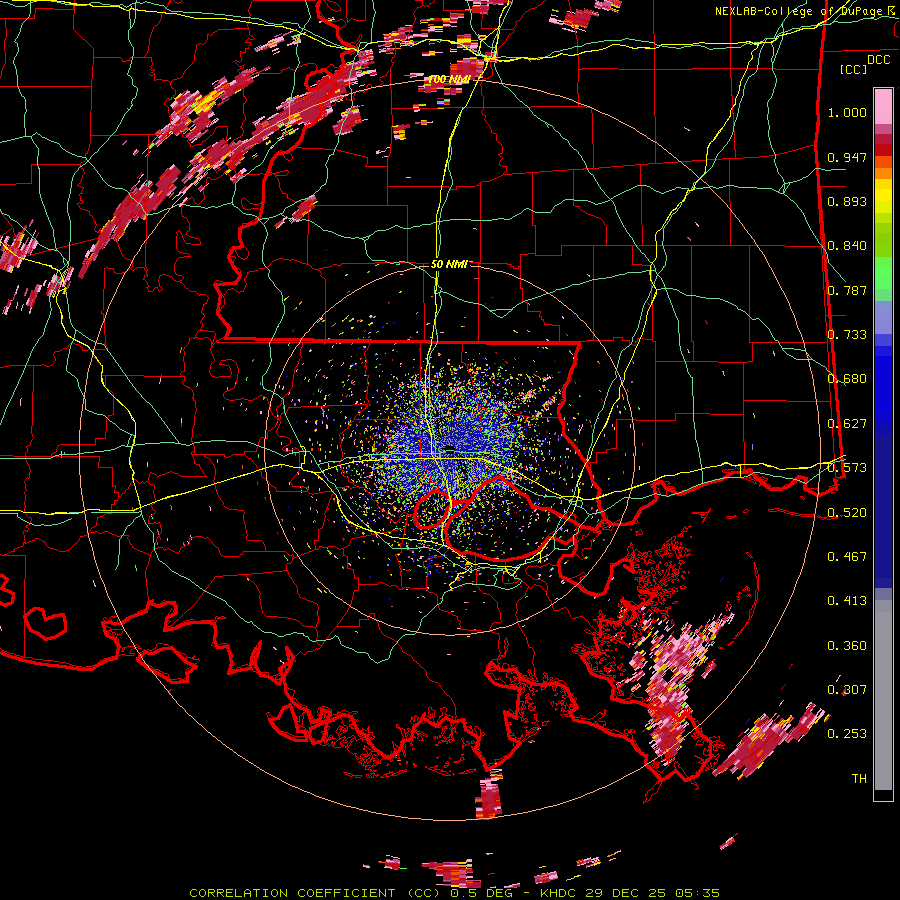The width and height of the screenshot is (900, 900).
Task: Select the 0.573 legend value
Action: (847, 468)
